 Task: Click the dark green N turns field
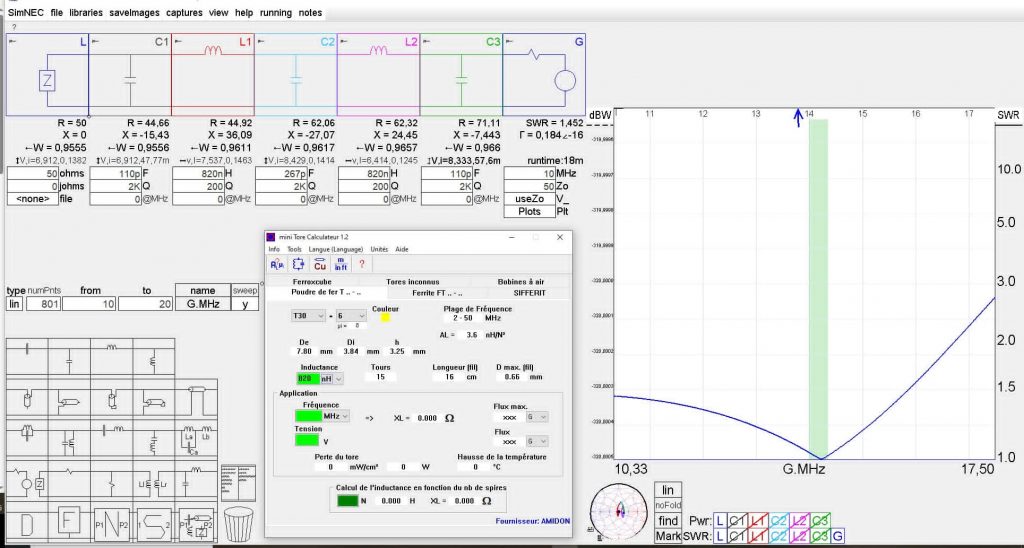coord(347,501)
